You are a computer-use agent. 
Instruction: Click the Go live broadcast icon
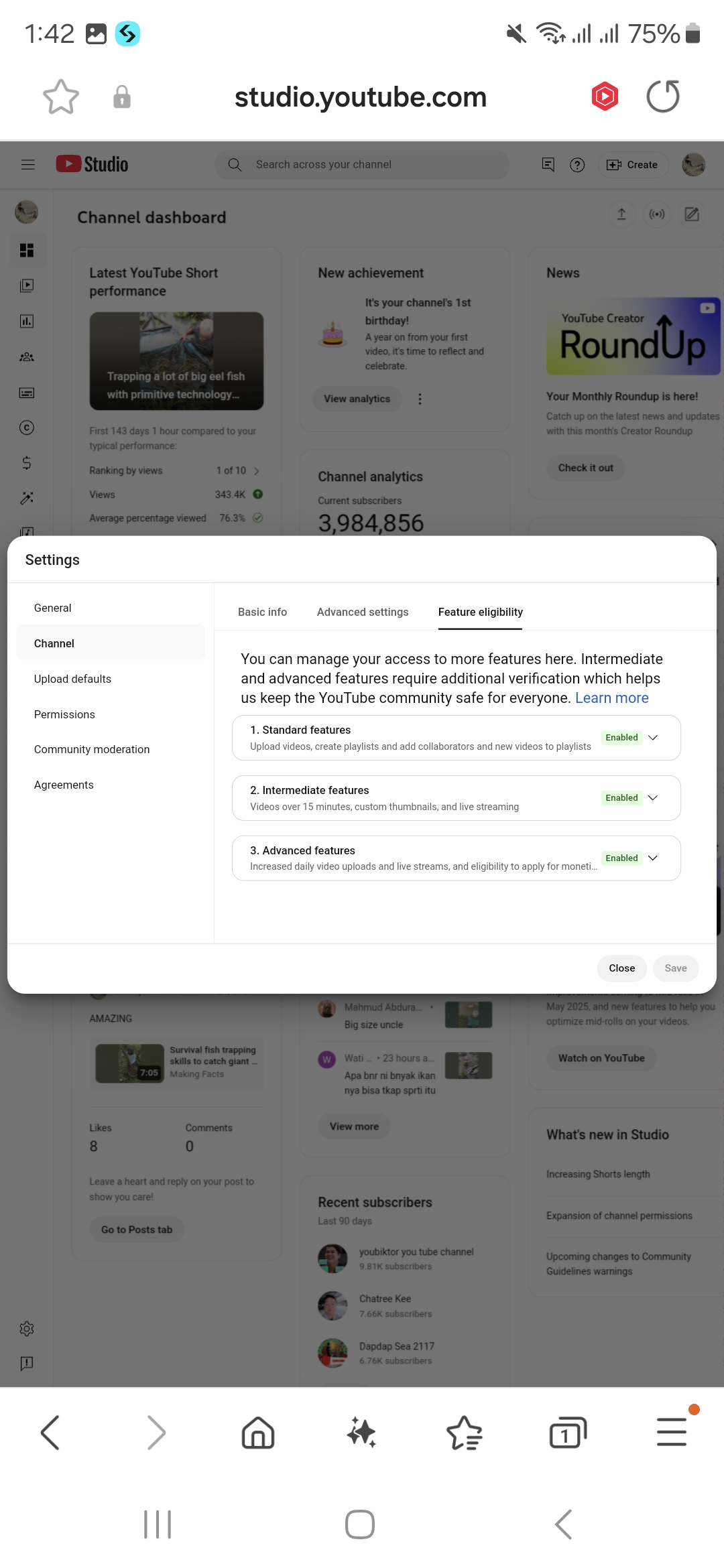point(657,214)
